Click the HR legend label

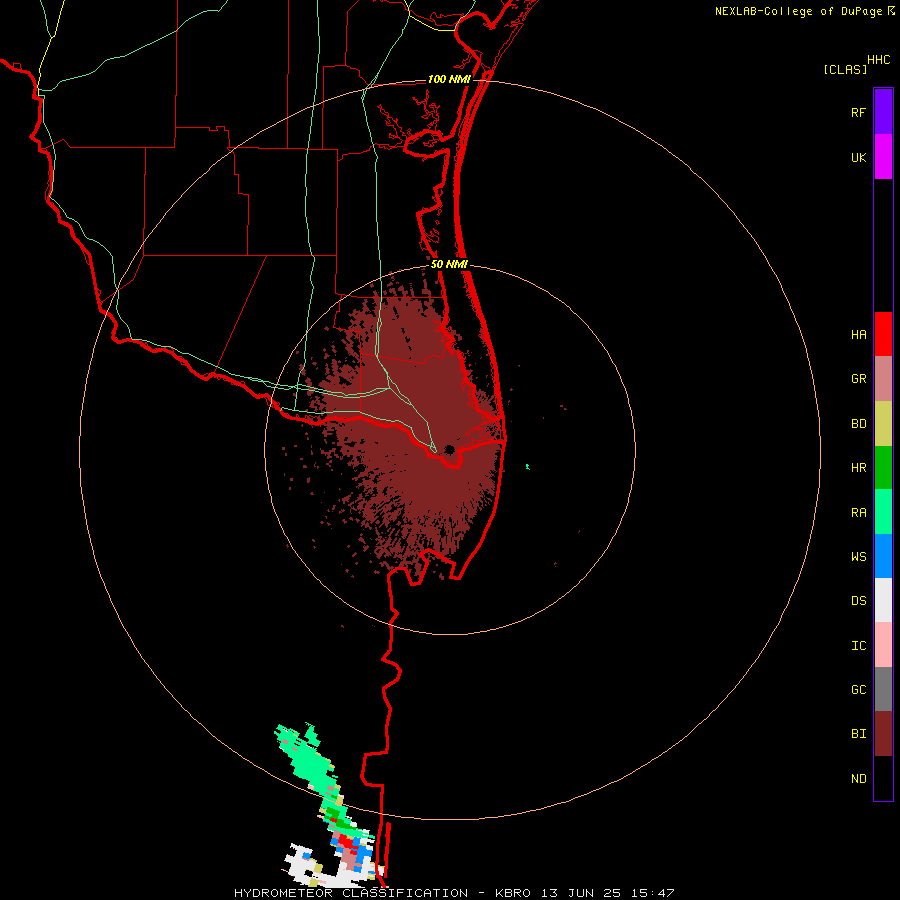(x=858, y=468)
